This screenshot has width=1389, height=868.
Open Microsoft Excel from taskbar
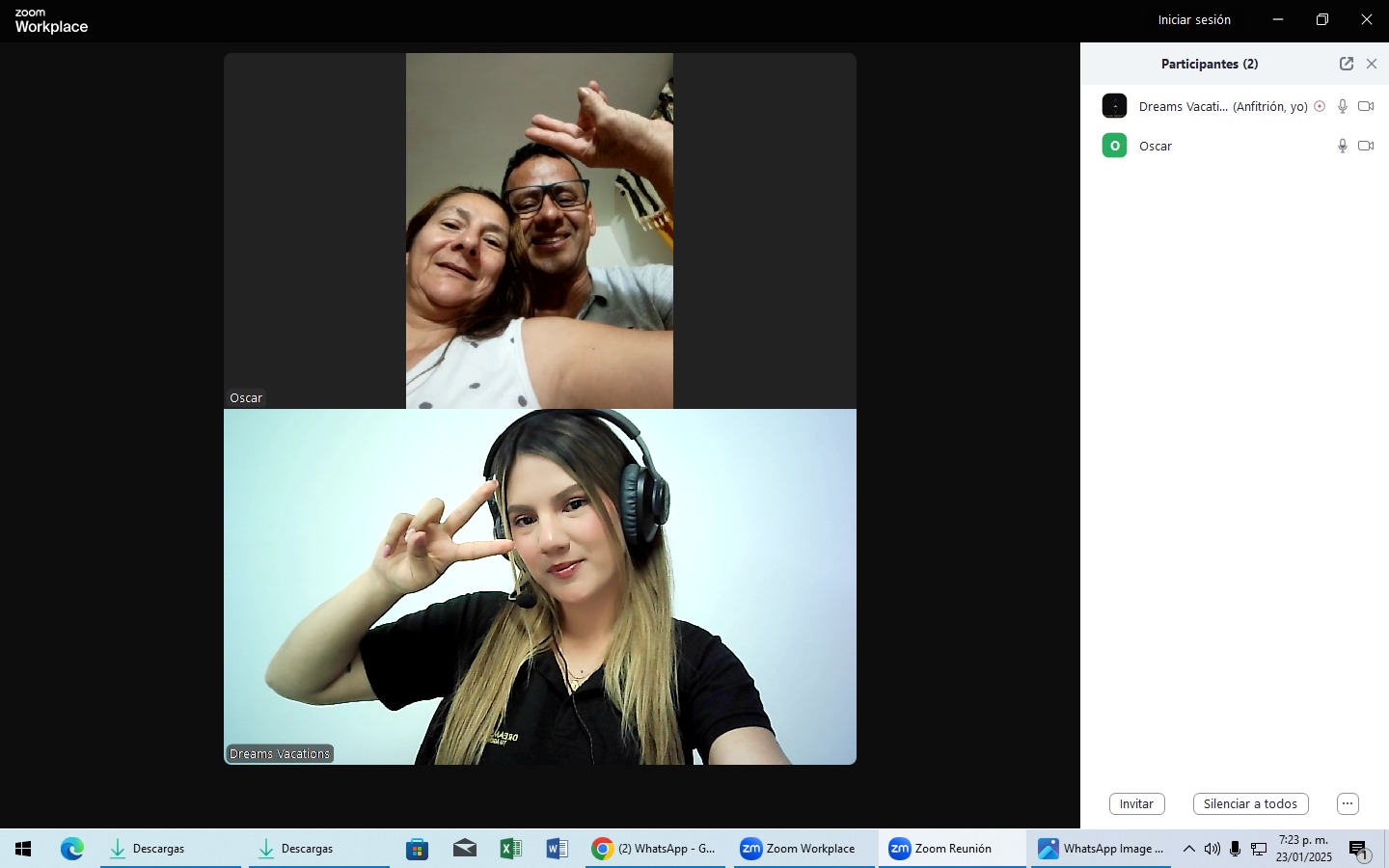tap(510, 849)
